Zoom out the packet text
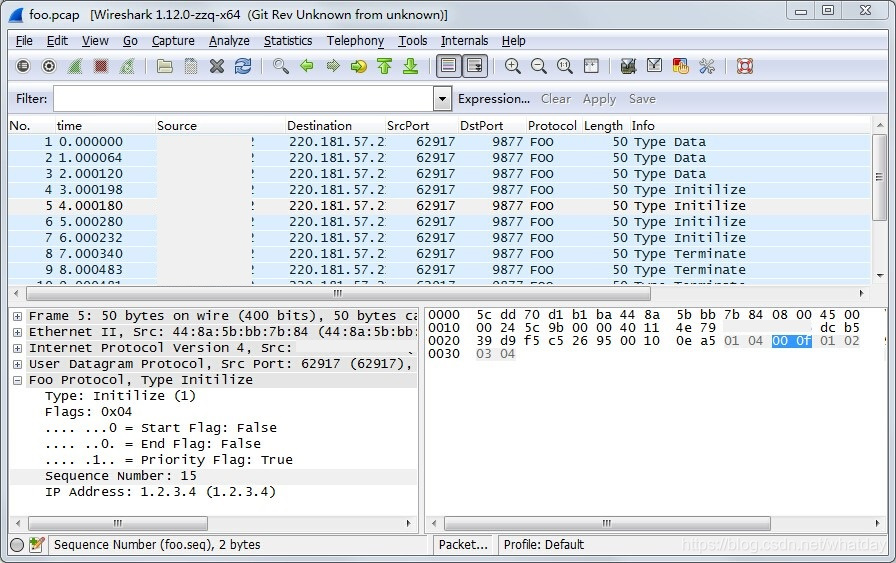Image resolution: width=896 pixels, height=563 pixels. coord(539,66)
